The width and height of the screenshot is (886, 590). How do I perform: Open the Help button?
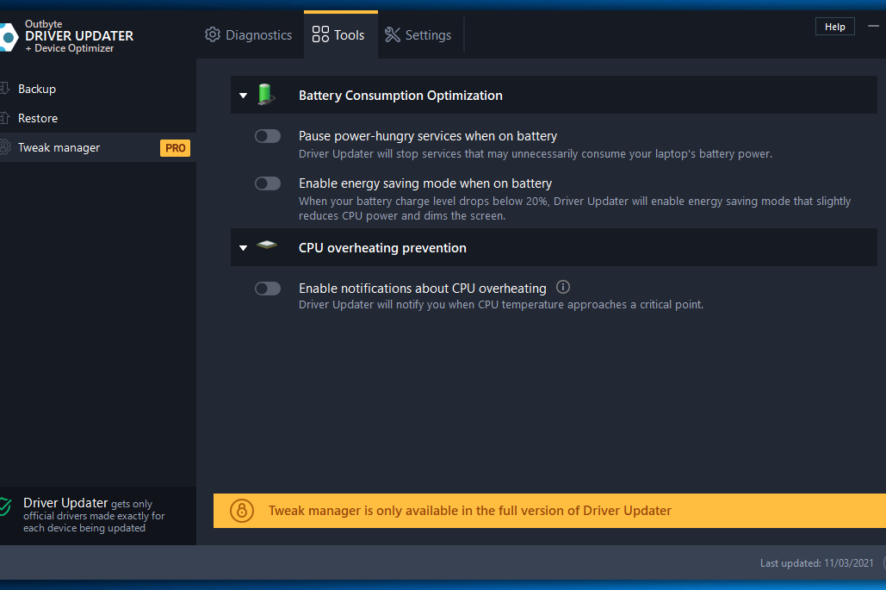[x=834, y=27]
